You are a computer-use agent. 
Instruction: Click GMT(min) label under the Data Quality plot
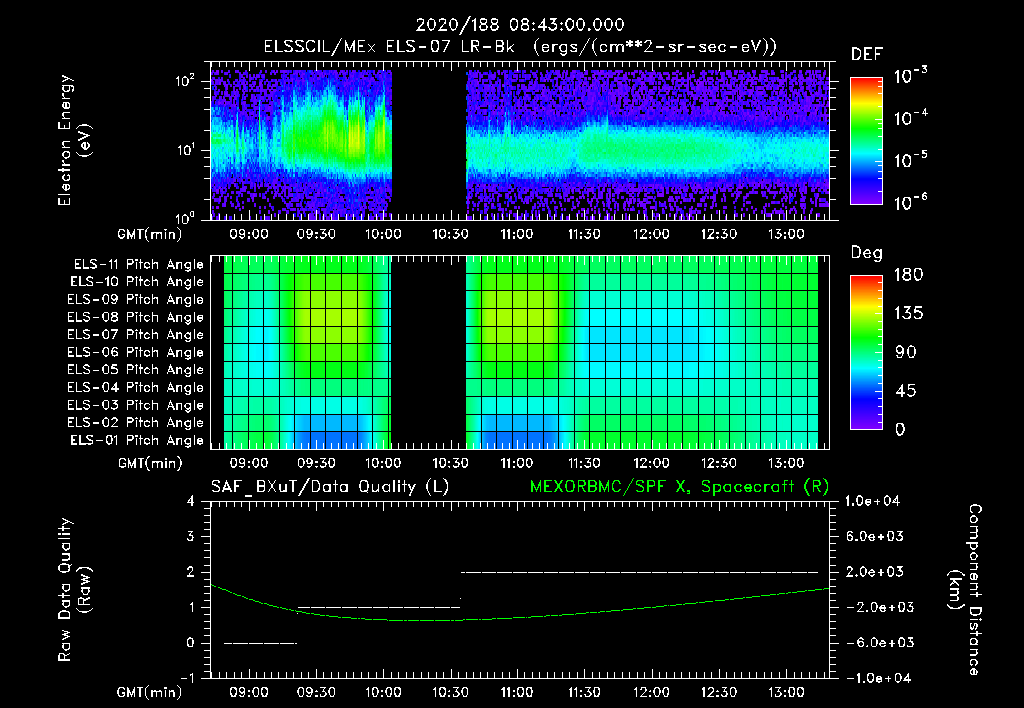150,692
